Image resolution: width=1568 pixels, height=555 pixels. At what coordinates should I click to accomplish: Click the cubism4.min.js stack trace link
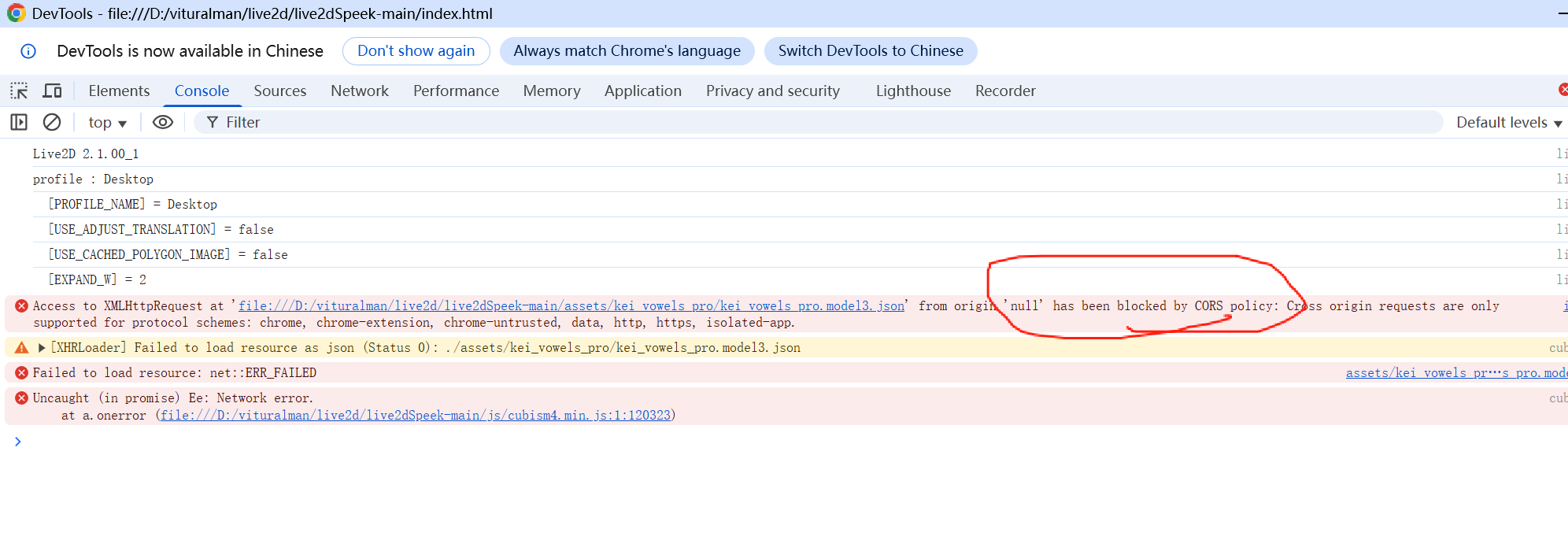[x=416, y=415]
